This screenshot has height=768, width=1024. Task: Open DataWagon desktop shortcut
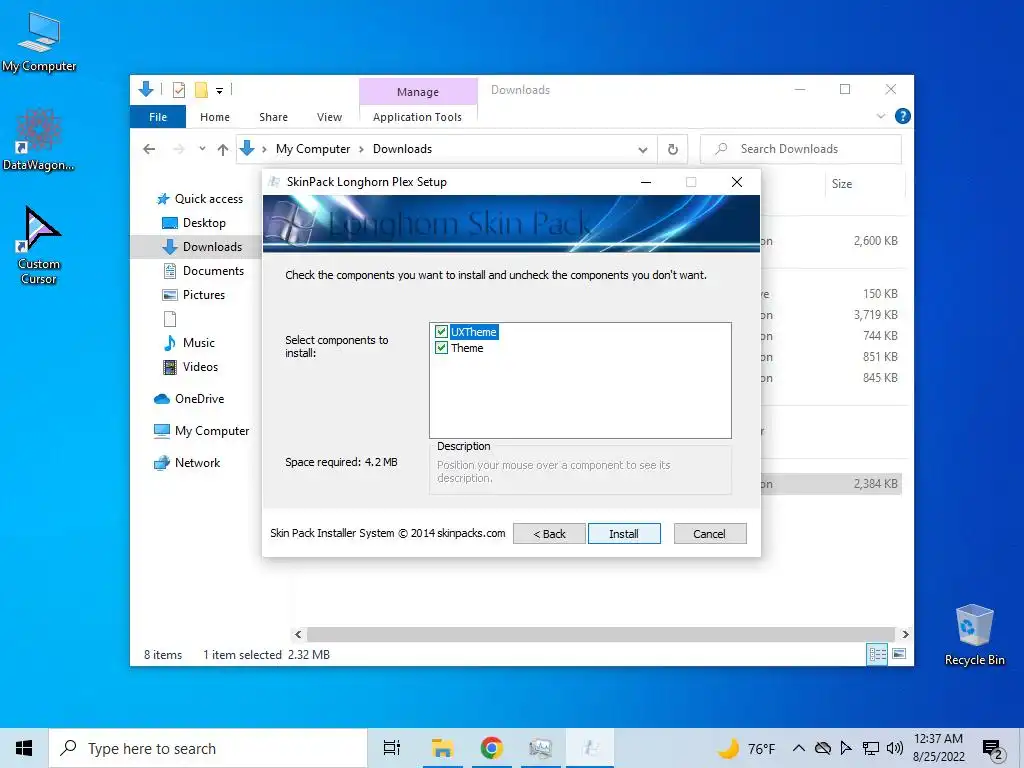(x=39, y=140)
